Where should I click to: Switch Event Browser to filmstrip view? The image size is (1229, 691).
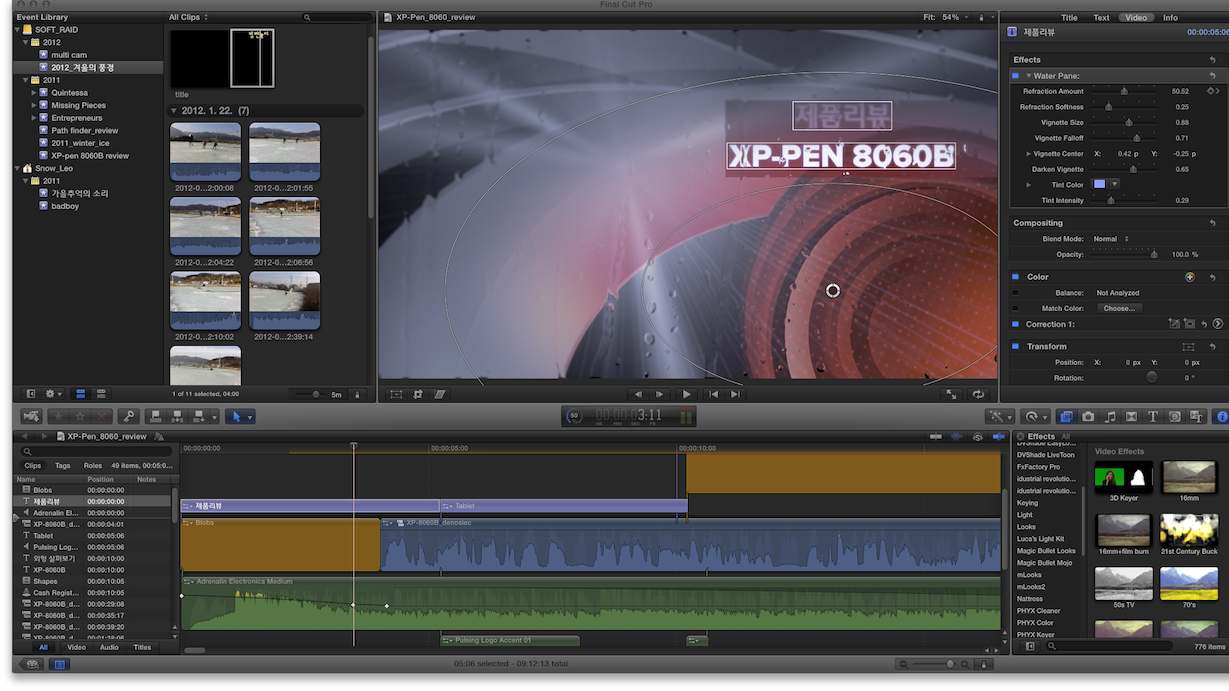pos(81,394)
